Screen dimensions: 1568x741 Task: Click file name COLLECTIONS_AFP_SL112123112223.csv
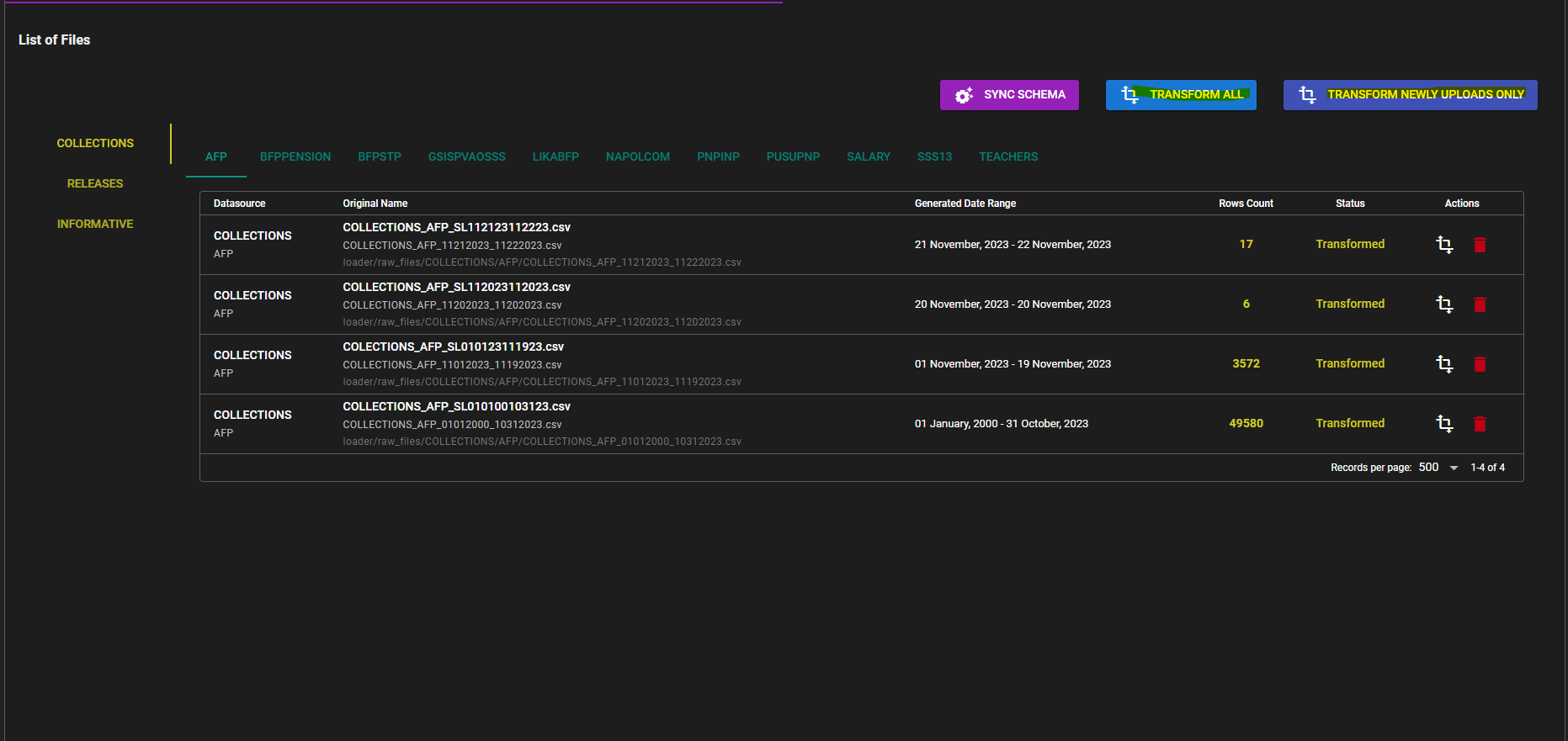pos(456,228)
